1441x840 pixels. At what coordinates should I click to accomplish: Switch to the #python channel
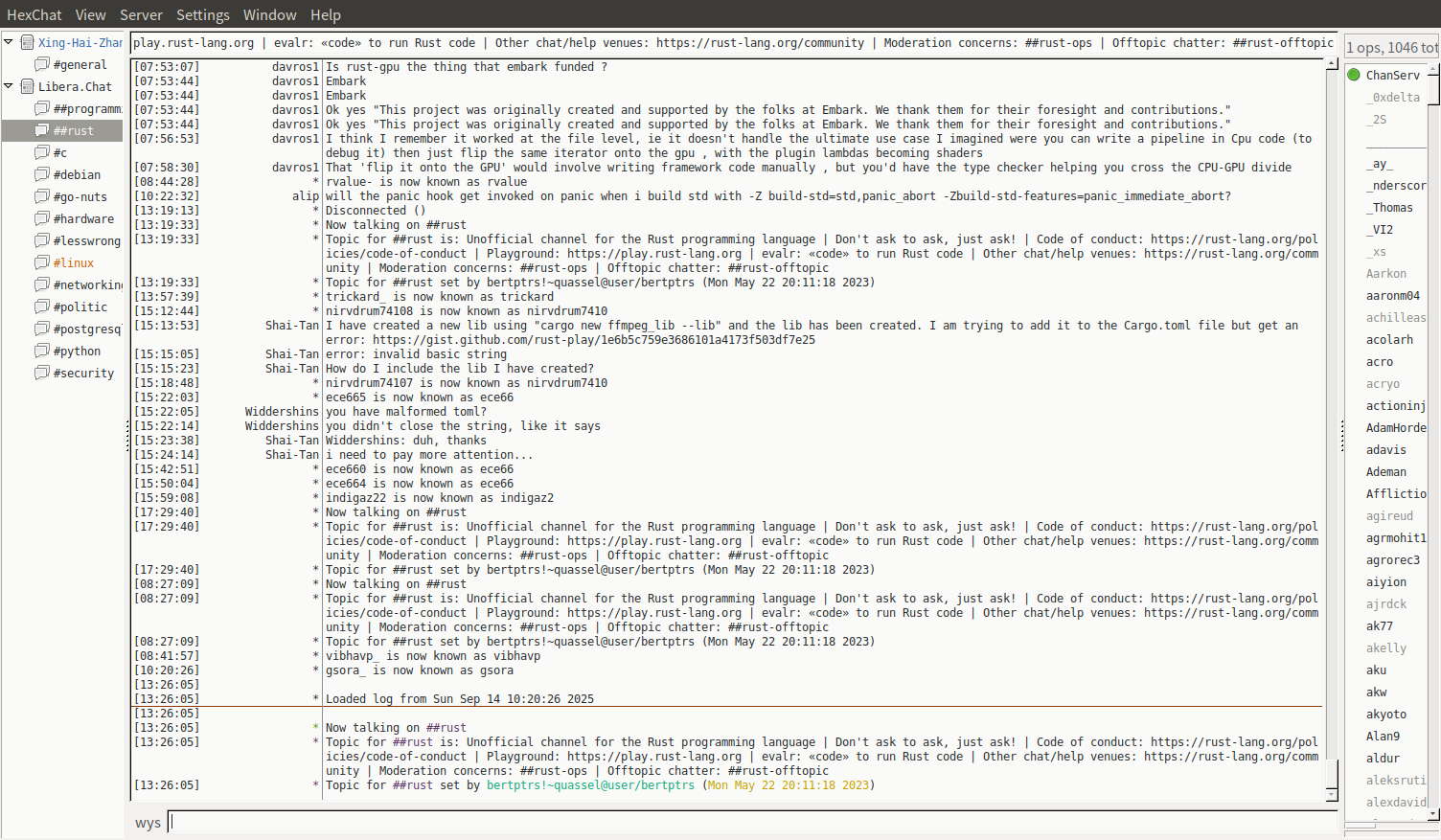click(x=77, y=351)
